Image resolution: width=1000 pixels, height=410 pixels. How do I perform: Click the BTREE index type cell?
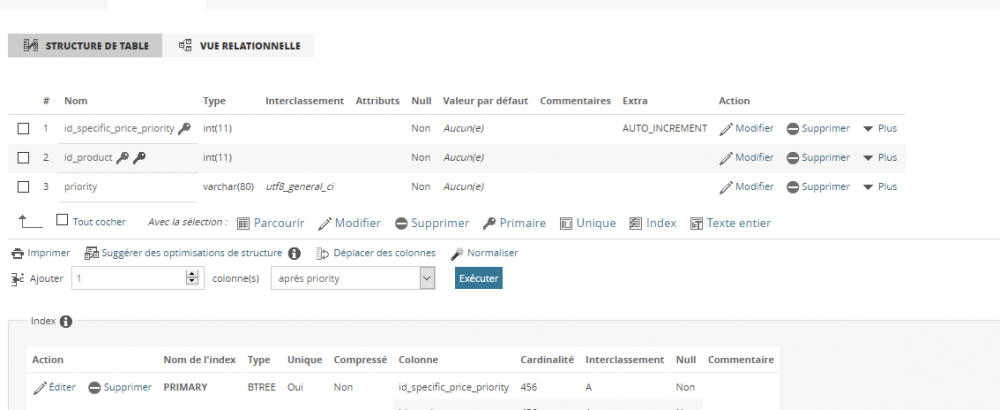click(x=261, y=388)
